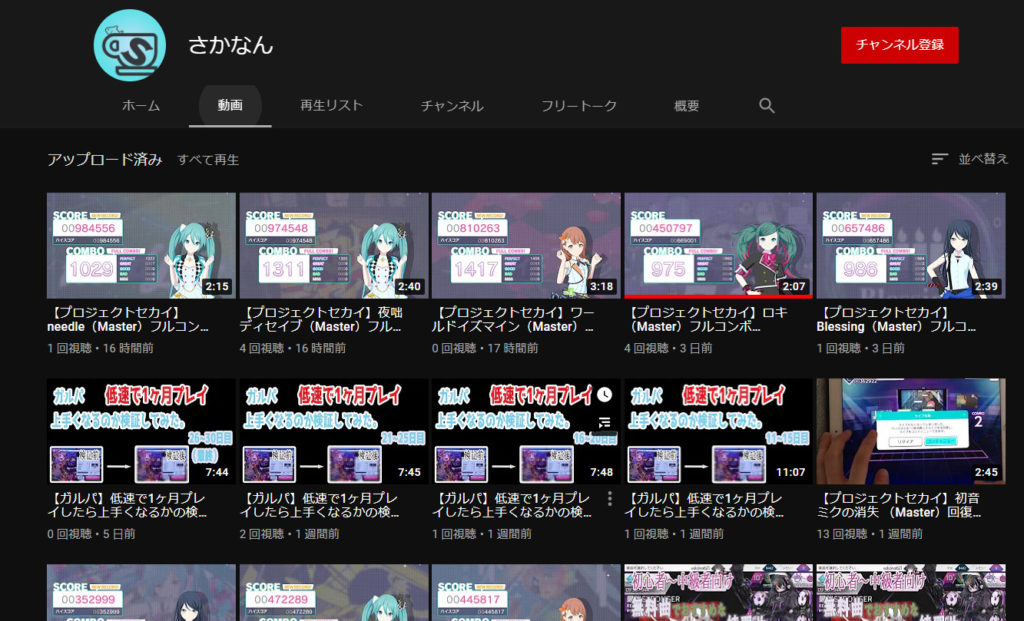Click the 3:18 duration badge
This screenshot has height=621, width=1024.
click(x=601, y=287)
